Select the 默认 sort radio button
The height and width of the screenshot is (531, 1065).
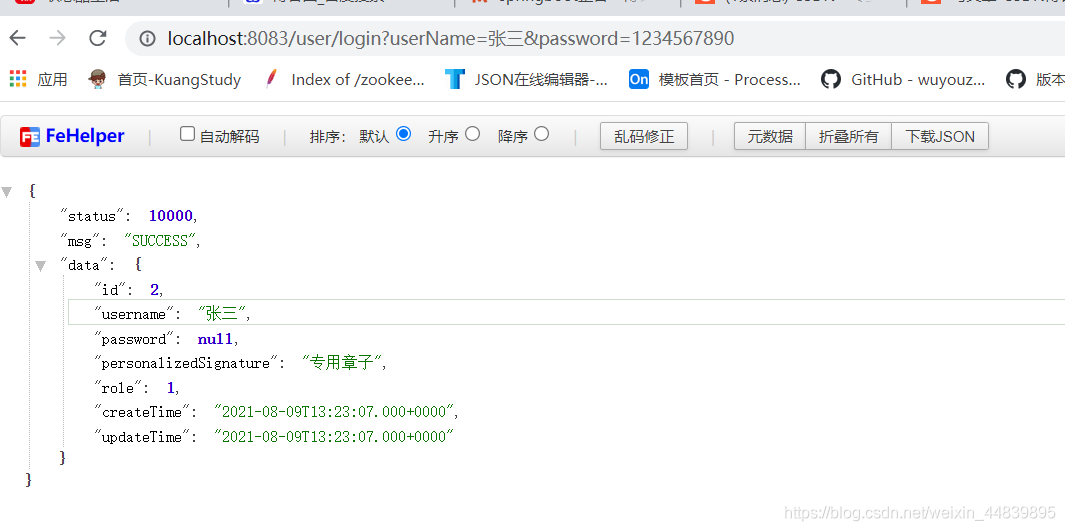[403, 134]
